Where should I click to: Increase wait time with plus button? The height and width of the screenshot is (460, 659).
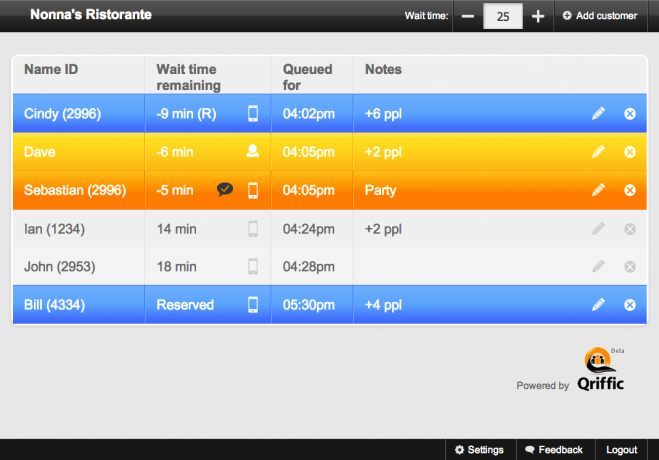pos(538,16)
